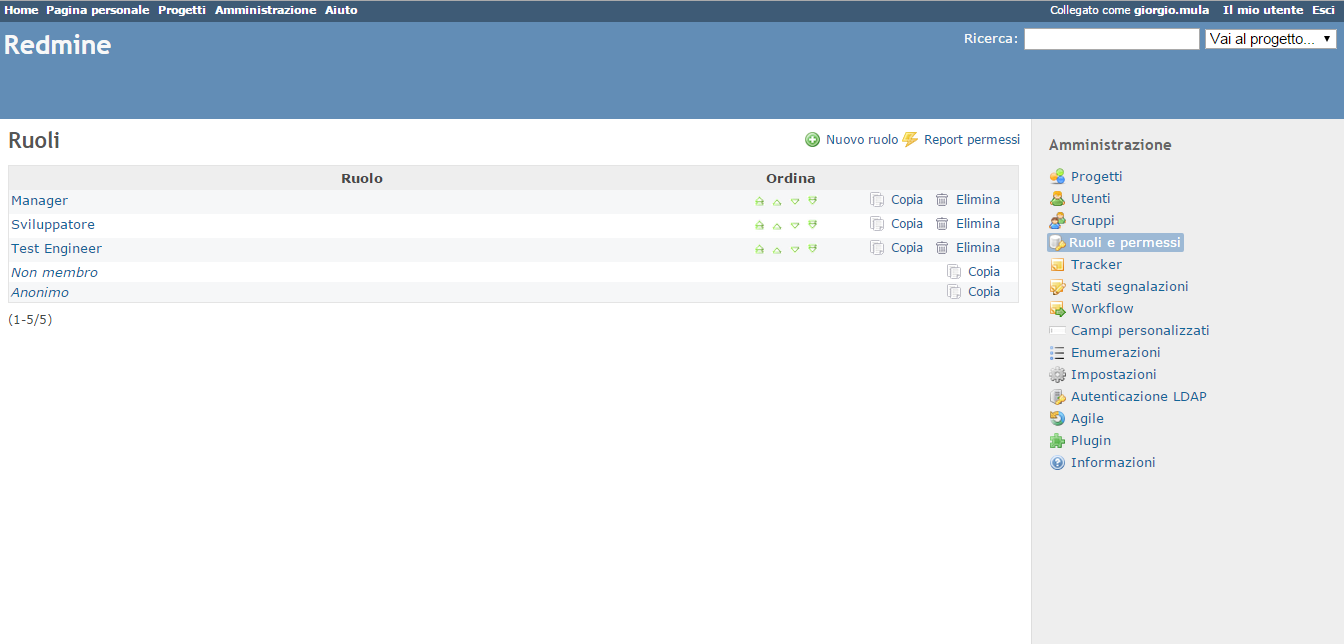
Task: Open the Manager role
Action: point(40,201)
